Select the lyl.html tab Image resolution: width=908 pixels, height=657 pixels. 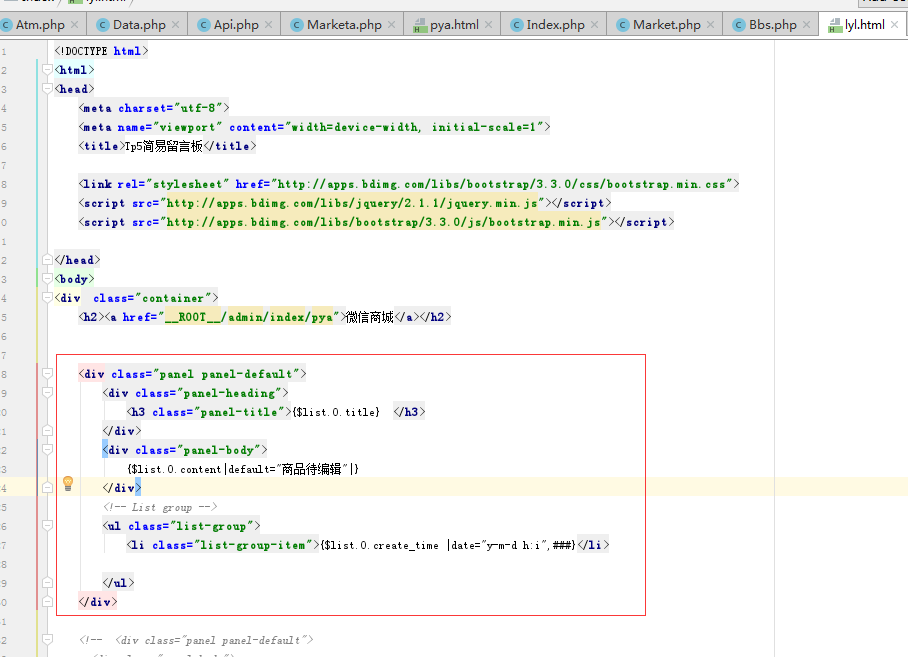tap(864, 25)
